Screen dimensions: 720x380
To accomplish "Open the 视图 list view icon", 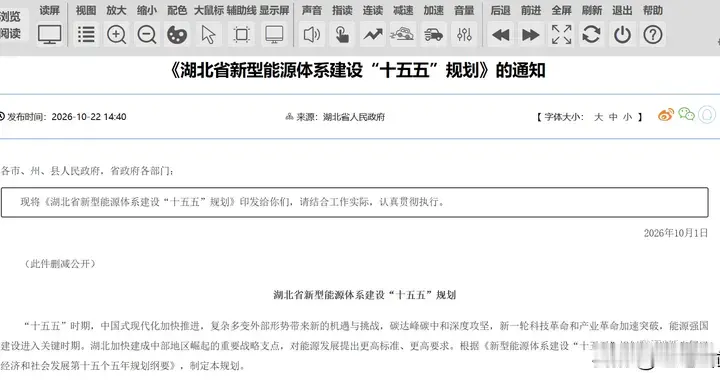I will tap(86, 34).
